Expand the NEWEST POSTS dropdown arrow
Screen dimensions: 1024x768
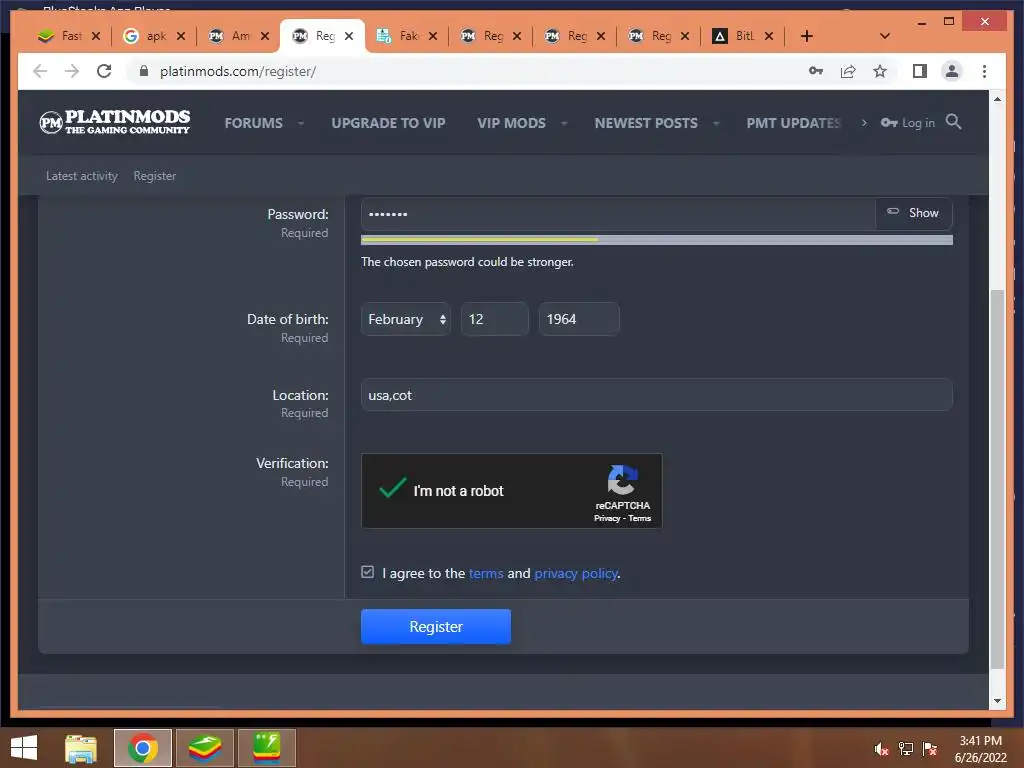click(716, 123)
